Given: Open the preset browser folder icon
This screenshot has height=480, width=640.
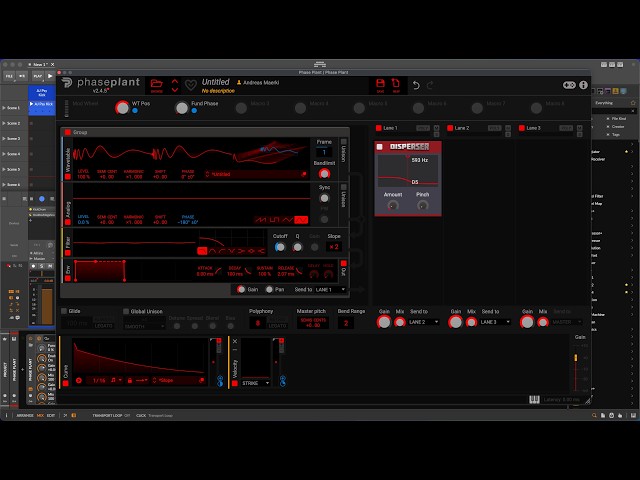Looking at the screenshot, I should pos(156,84).
